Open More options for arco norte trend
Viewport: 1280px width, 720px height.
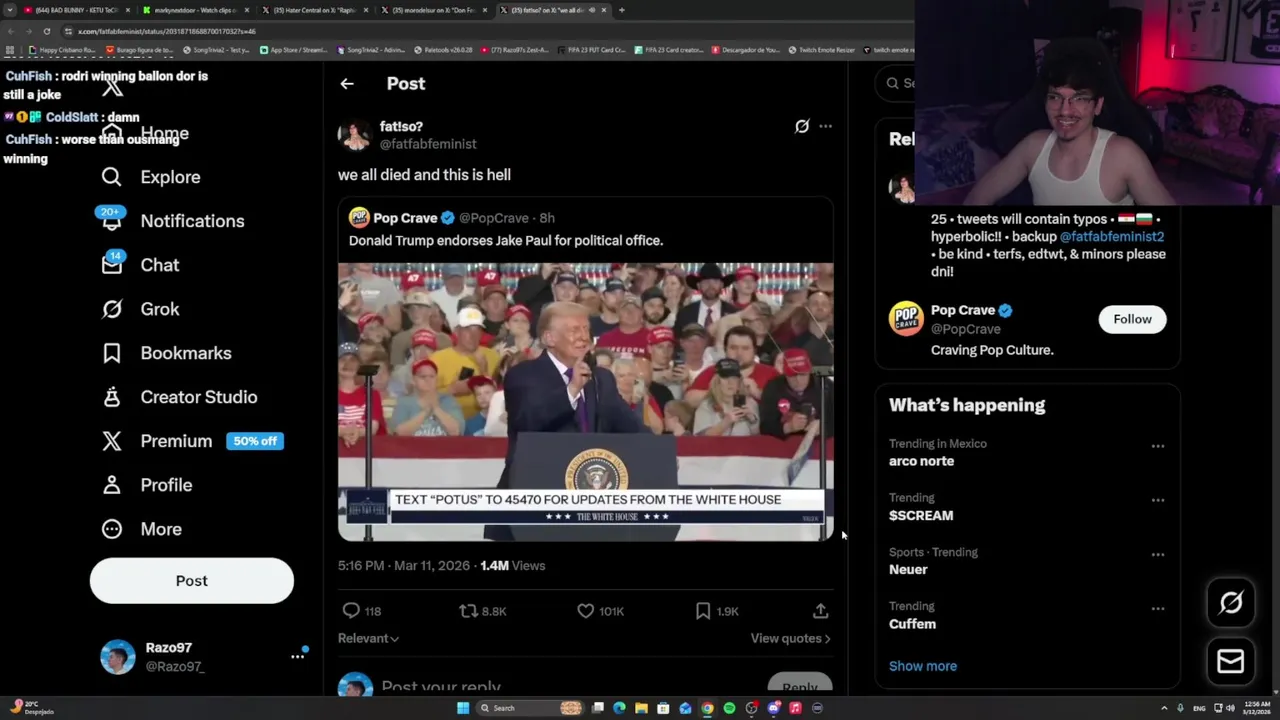point(1158,446)
